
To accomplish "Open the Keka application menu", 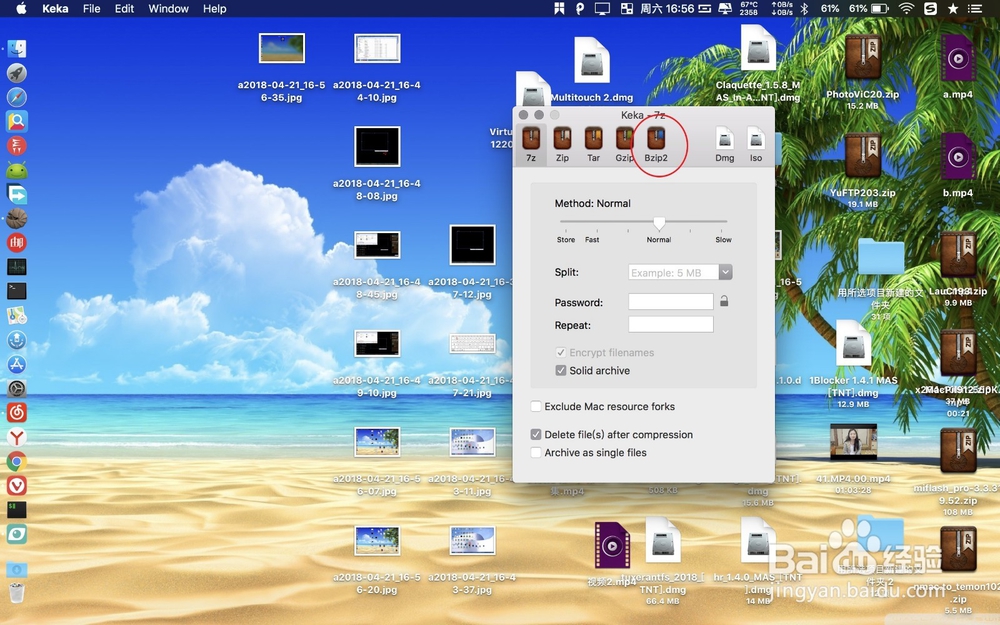I will pyautogui.click(x=55, y=8).
